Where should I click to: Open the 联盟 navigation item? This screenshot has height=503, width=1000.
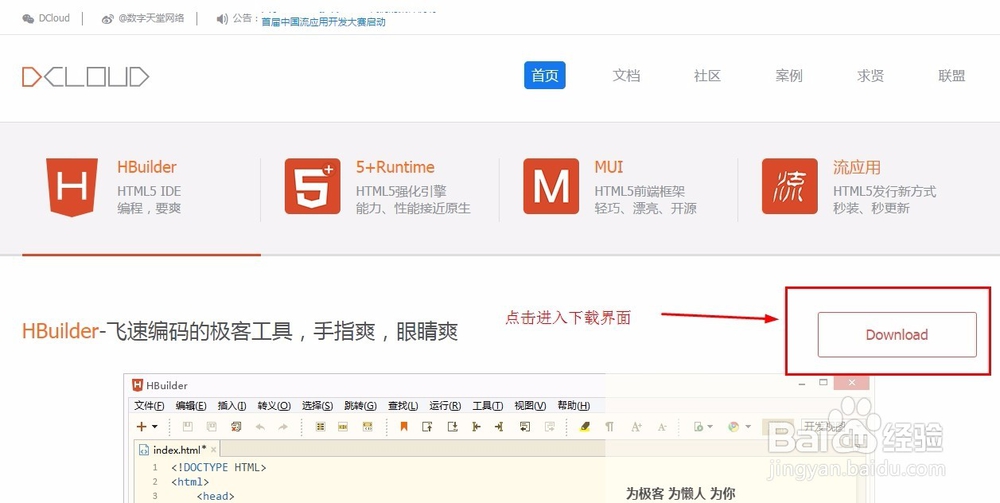click(x=952, y=76)
